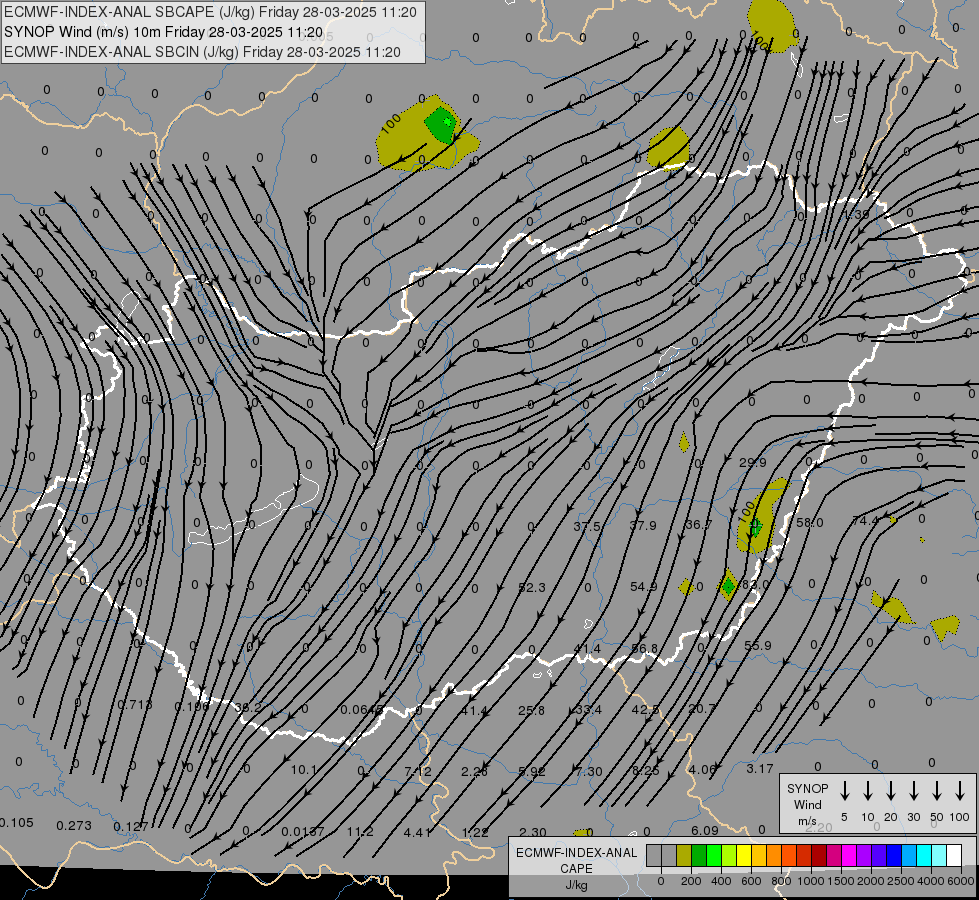Image resolution: width=979 pixels, height=900 pixels.
Task: Click the SYNOP wind arrow labeled 5
Action: [x=844, y=791]
